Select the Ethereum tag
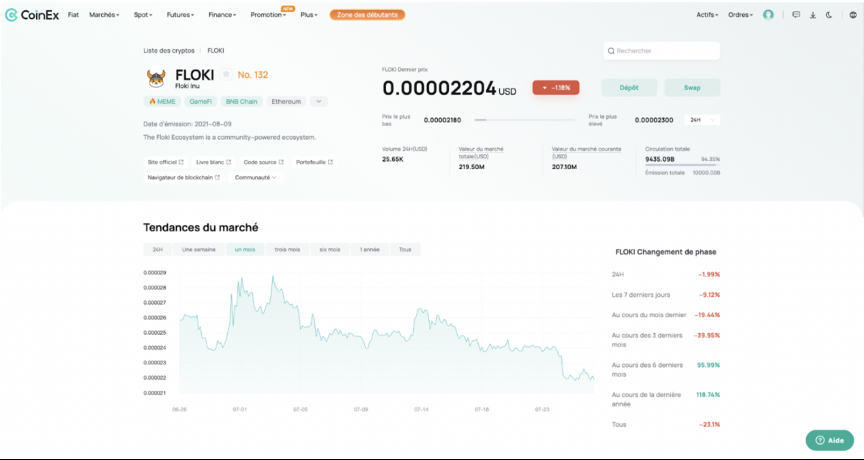This screenshot has width=864, height=460. (287, 101)
